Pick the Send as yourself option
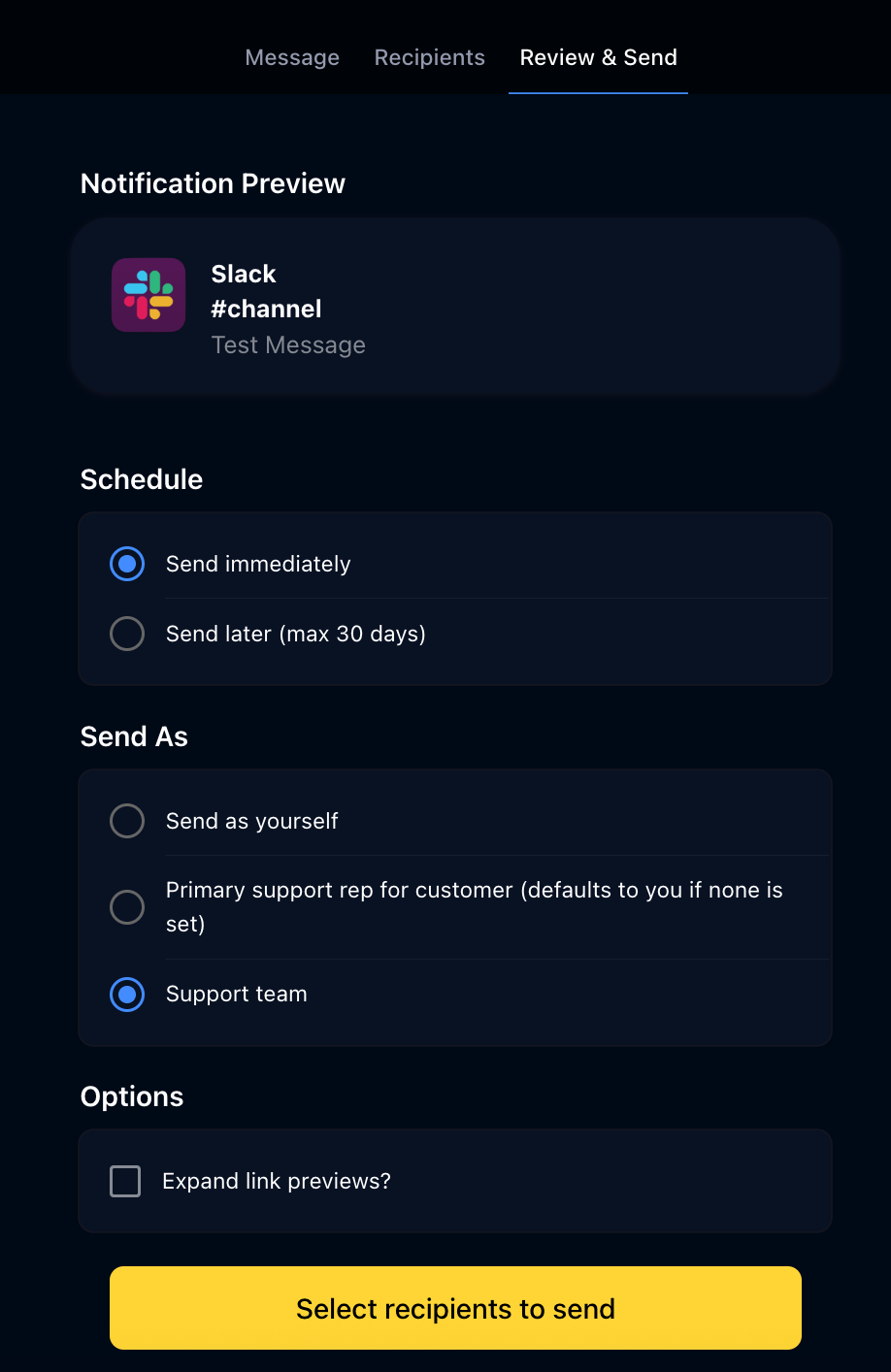 127,821
